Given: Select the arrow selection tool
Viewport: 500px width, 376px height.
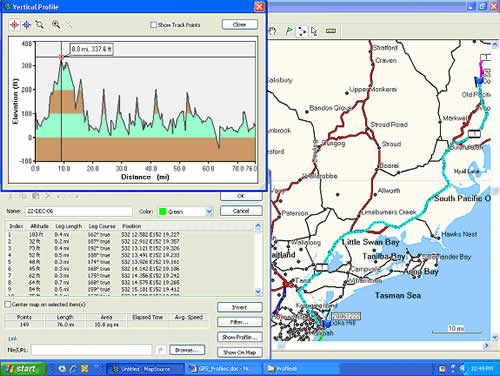Looking at the screenshot, I should 314,31.
